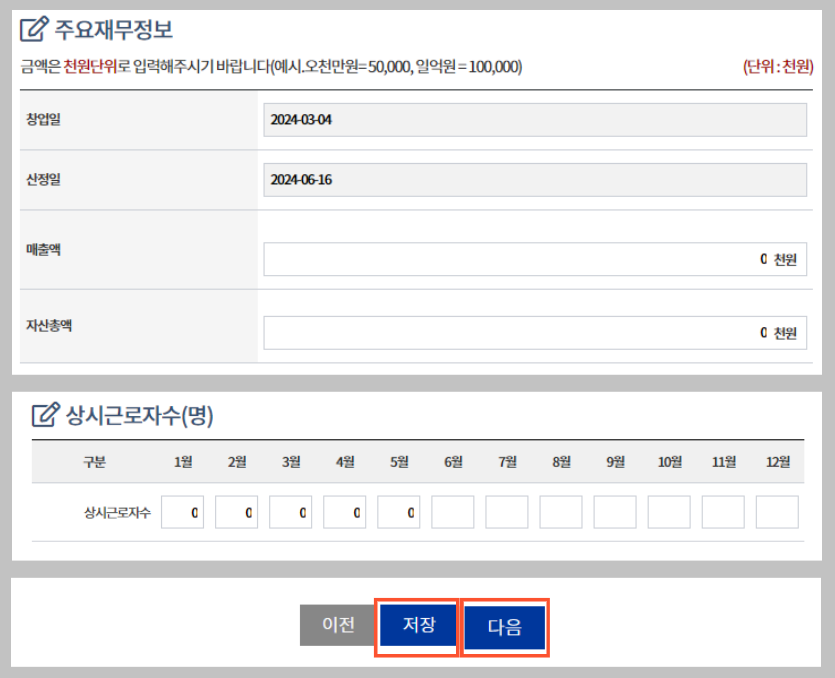Click the empty 6월 worker count input

pos(453,512)
